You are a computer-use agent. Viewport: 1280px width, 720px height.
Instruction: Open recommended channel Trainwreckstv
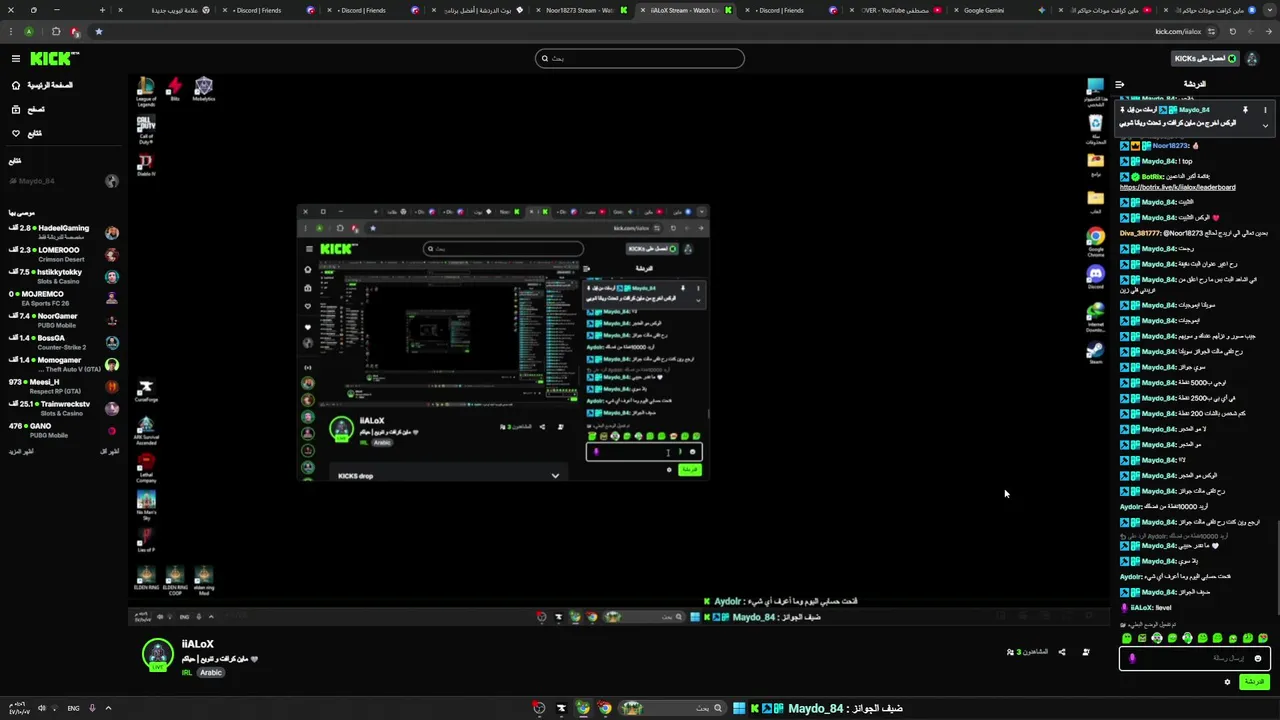[x=63, y=408]
